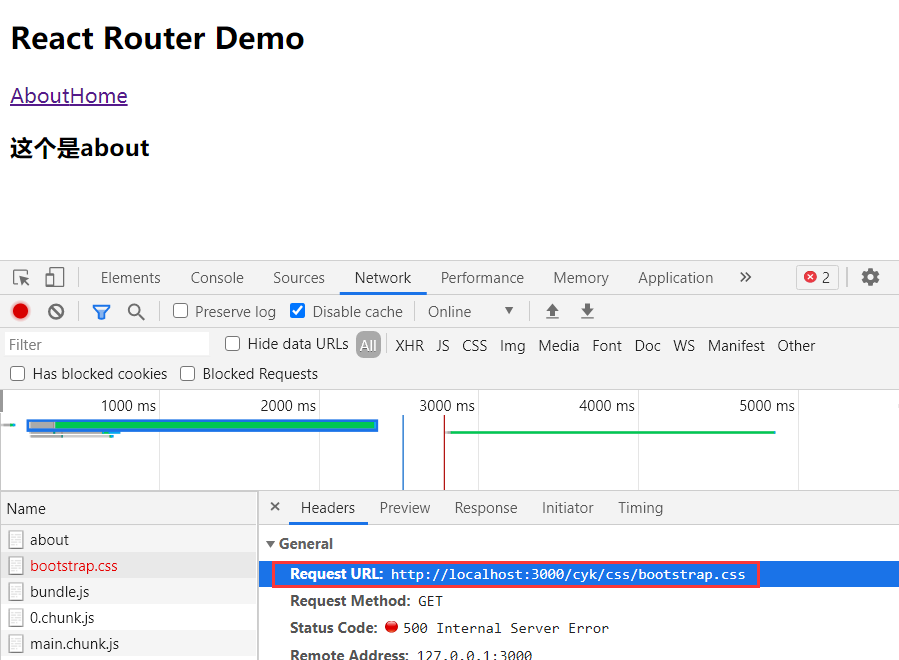Viewport: 899px width, 660px height.
Task: Clear the network log icon
Action: [56, 311]
